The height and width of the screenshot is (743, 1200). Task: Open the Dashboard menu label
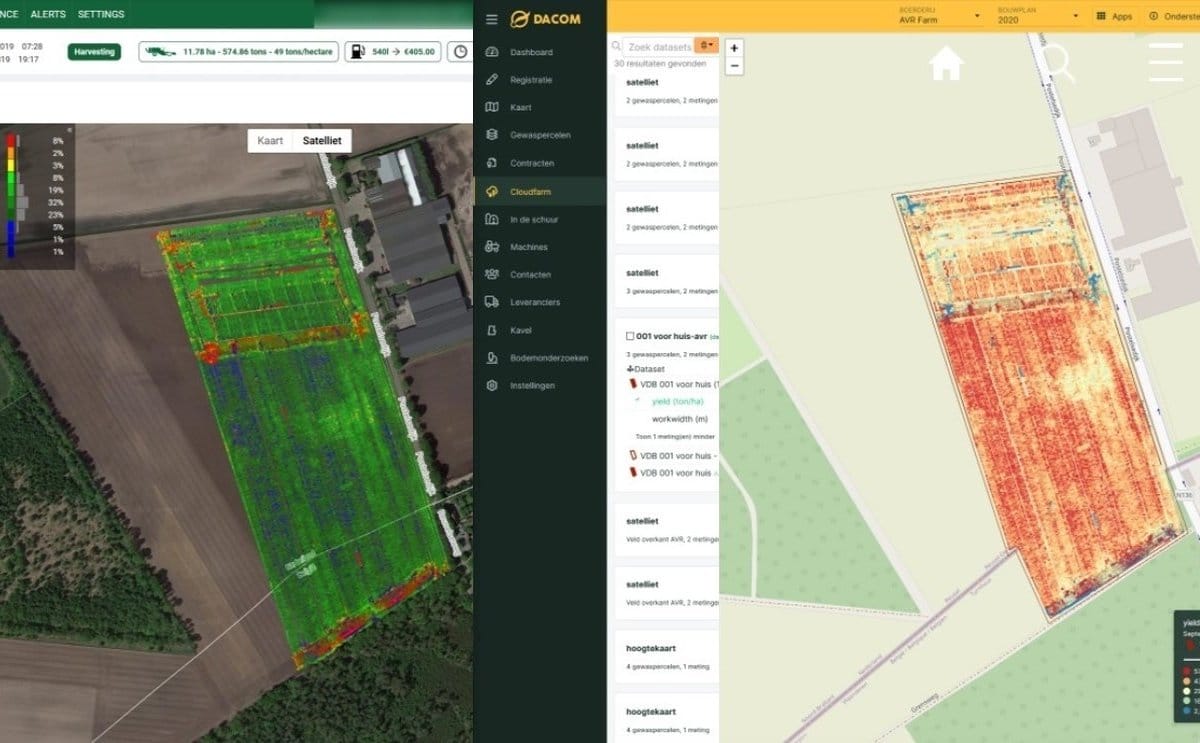[531, 52]
